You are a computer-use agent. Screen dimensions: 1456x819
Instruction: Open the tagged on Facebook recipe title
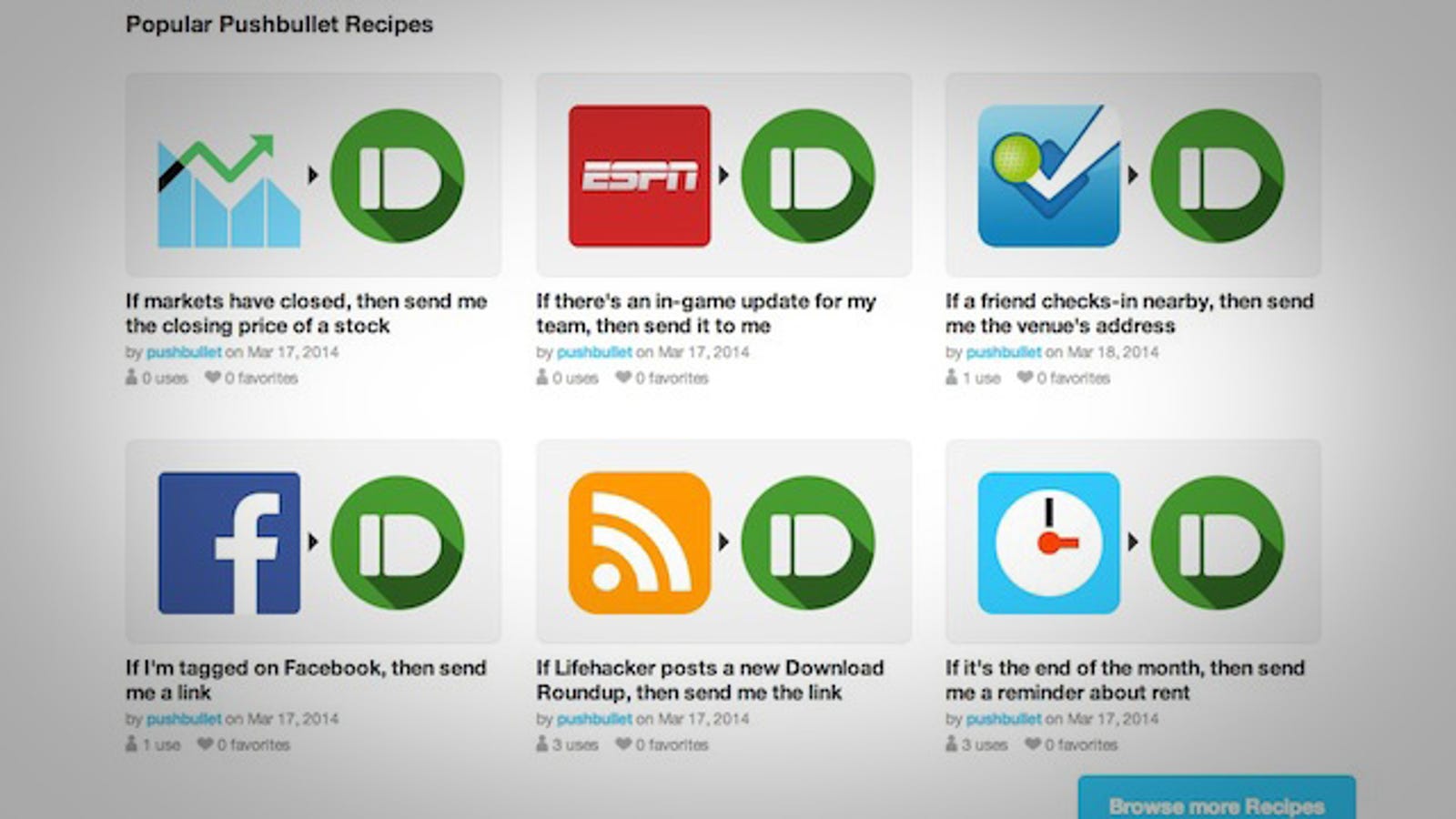pos(306,680)
